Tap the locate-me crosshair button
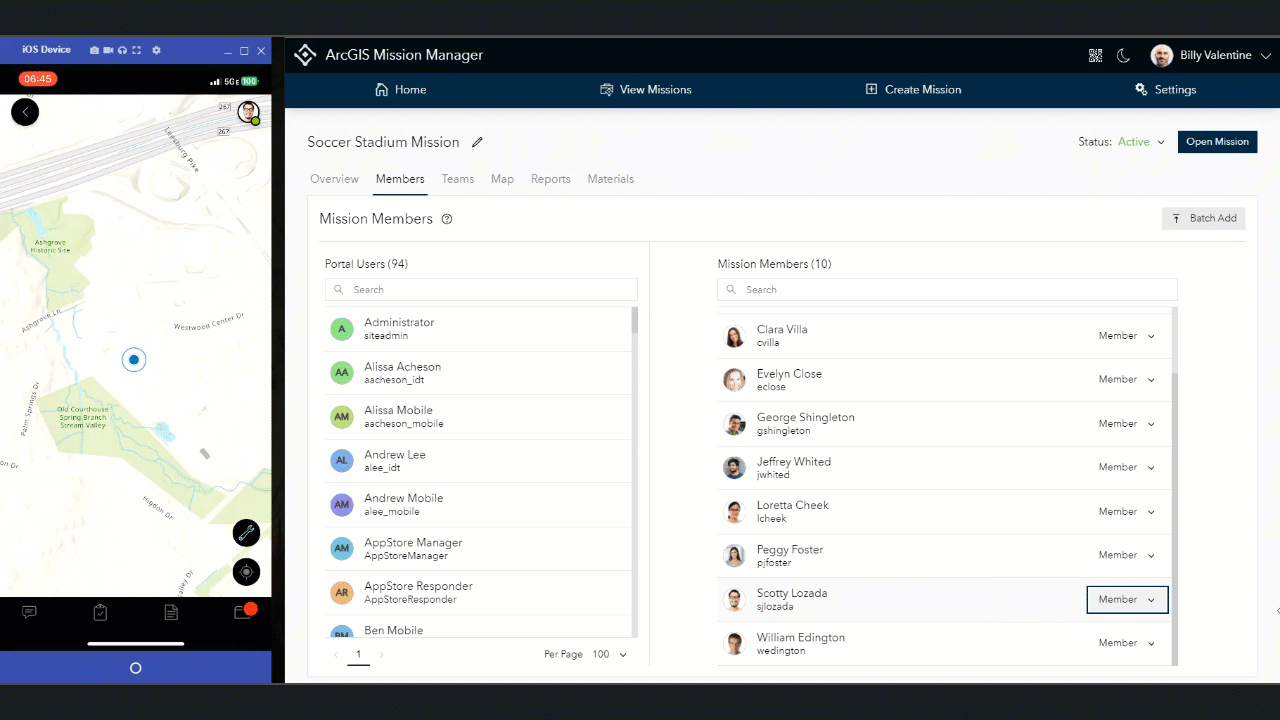Viewport: 1280px width, 720px height. (x=246, y=572)
